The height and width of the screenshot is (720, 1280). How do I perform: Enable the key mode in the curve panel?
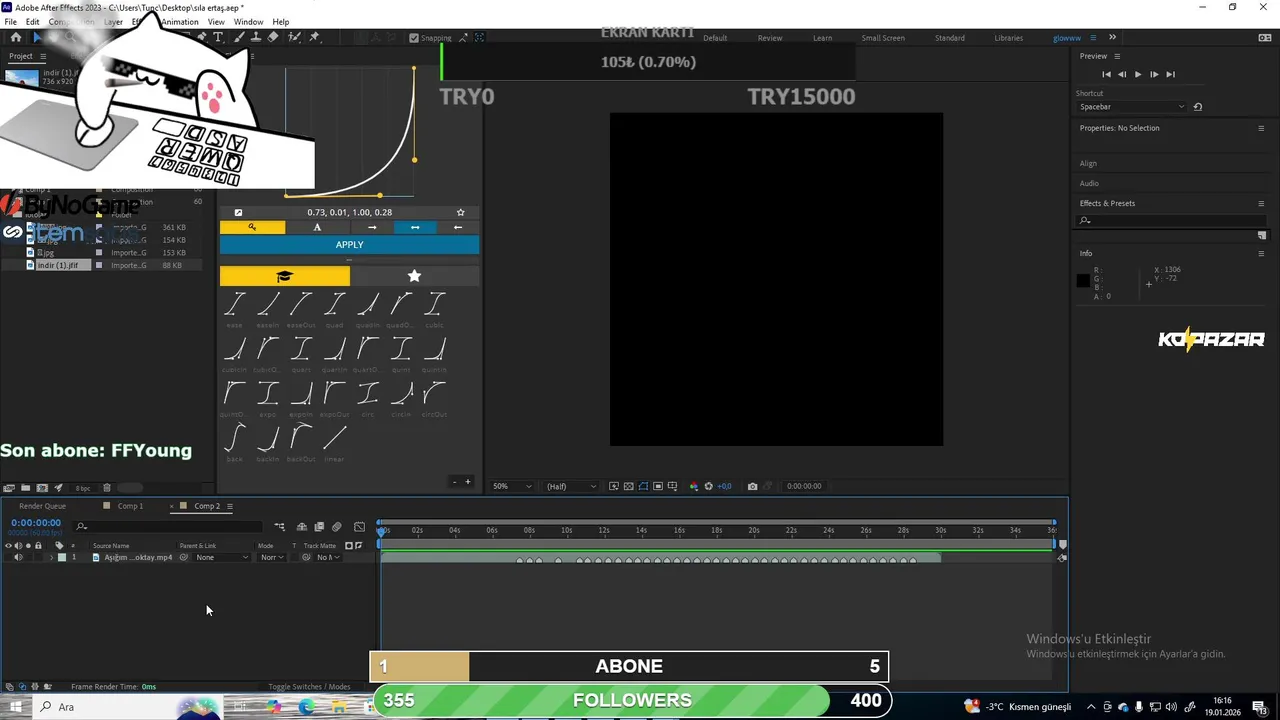252,227
